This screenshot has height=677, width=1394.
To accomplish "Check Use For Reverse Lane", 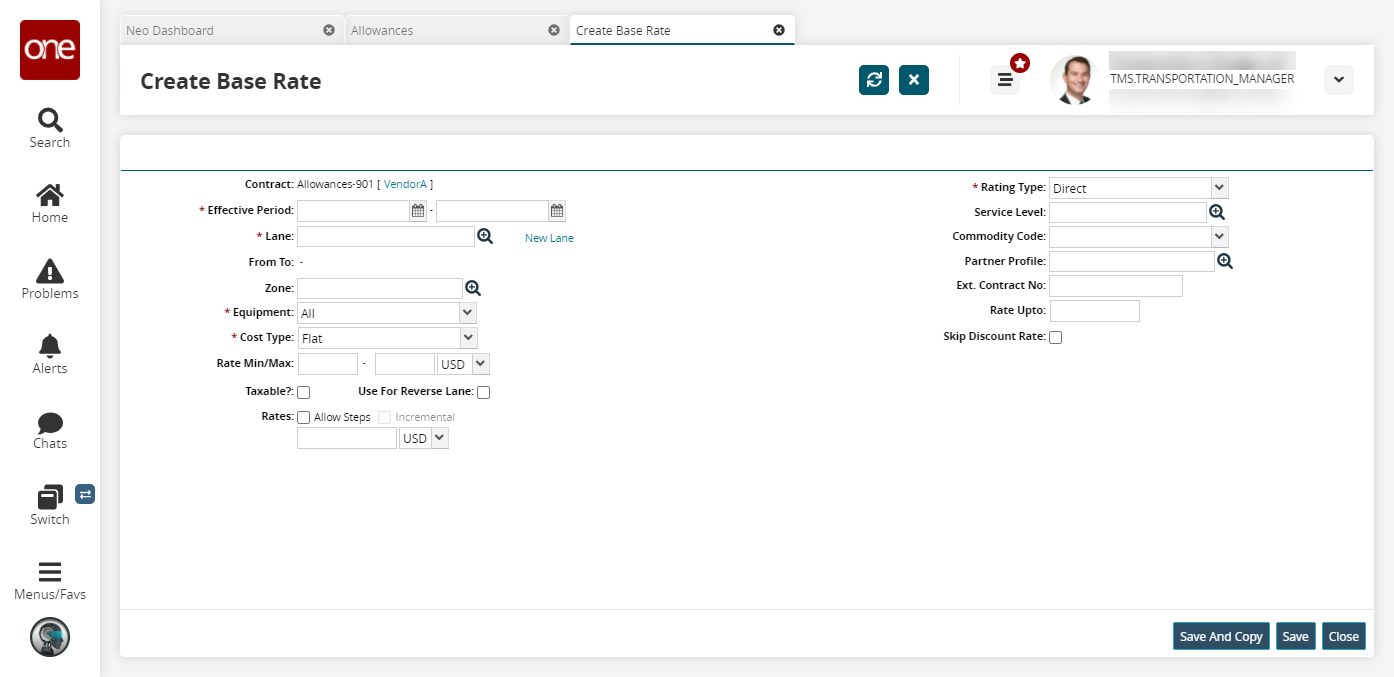I will tap(484, 393).
